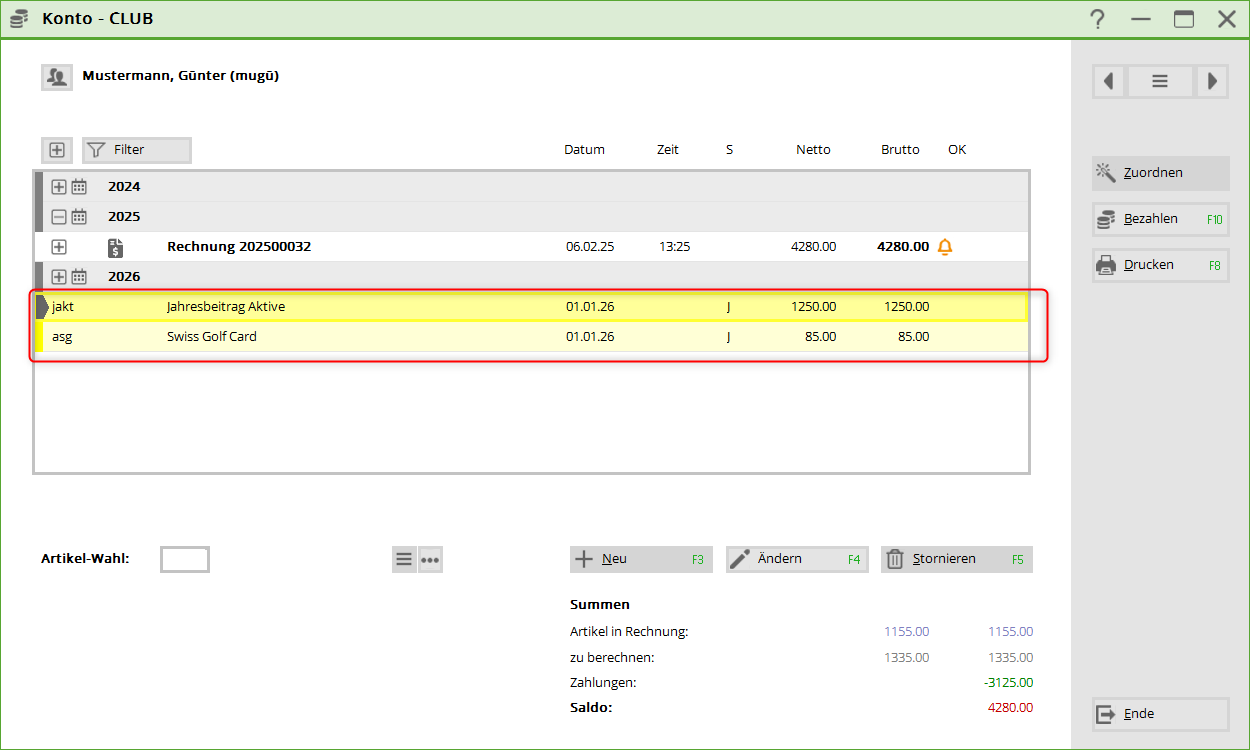This screenshot has height=750, width=1250.
Task: Open the list menu icon beside Artikel-Wahl
Action: pyautogui.click(x=404, y=560)
